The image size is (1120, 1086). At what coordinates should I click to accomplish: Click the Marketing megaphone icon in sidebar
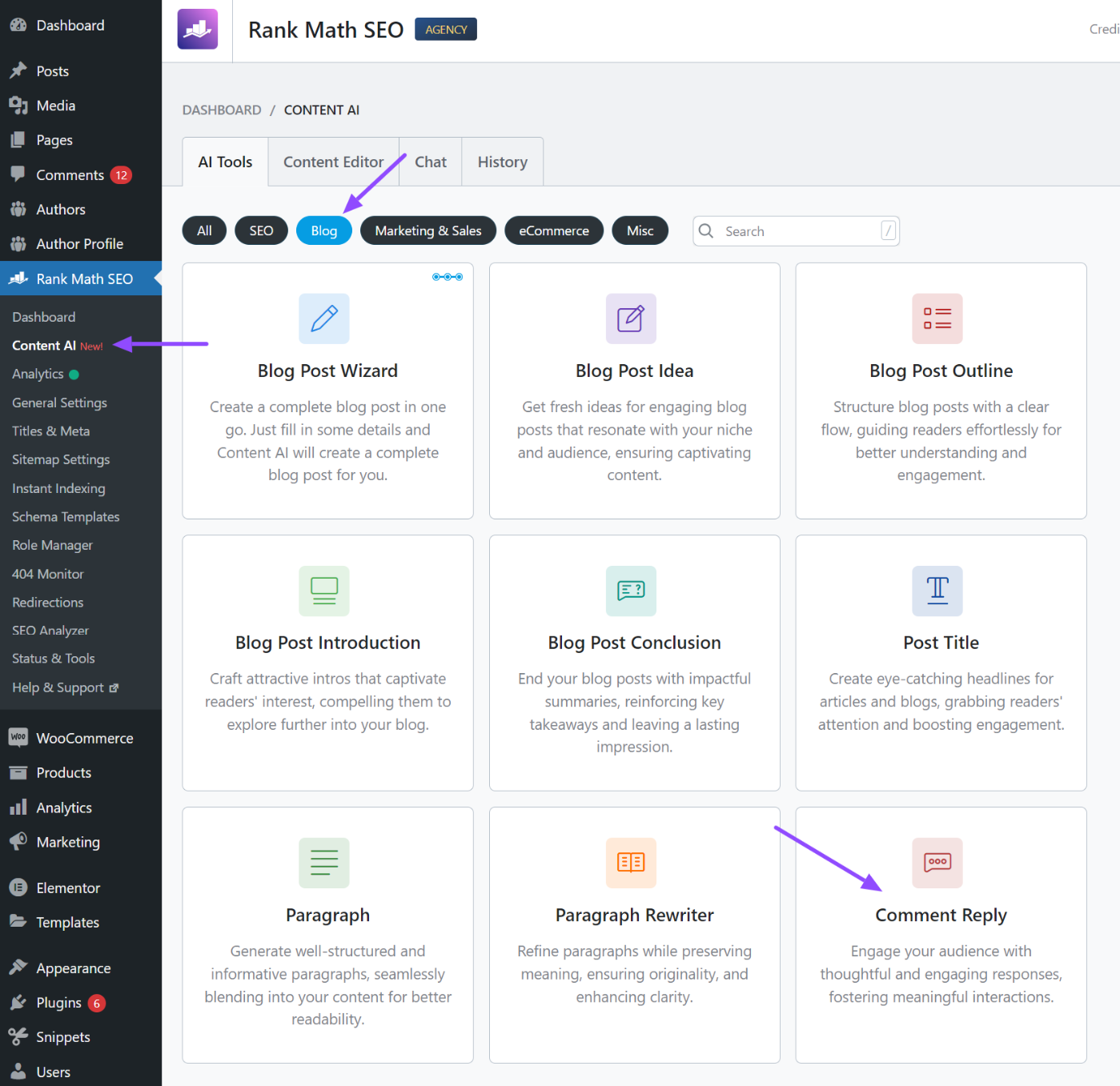coord(18,841)
